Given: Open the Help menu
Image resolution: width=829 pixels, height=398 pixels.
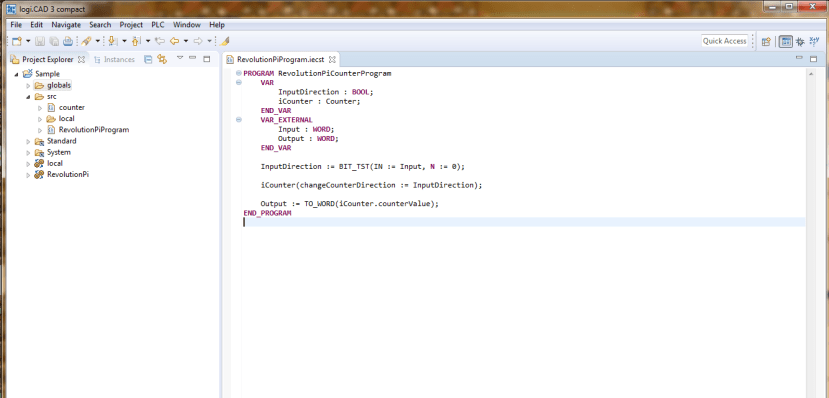Looking at the screenshot, I should 217,25.
